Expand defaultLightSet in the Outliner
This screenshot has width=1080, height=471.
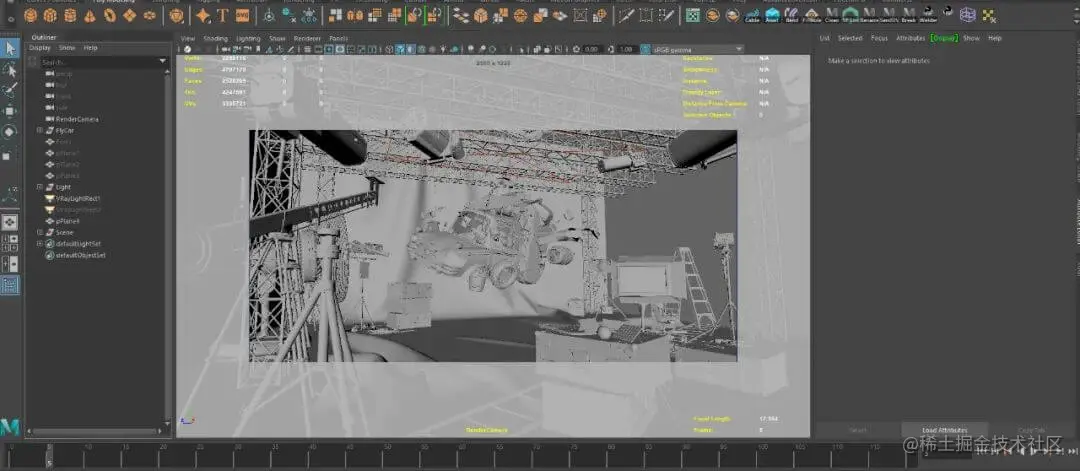(40, 244)
